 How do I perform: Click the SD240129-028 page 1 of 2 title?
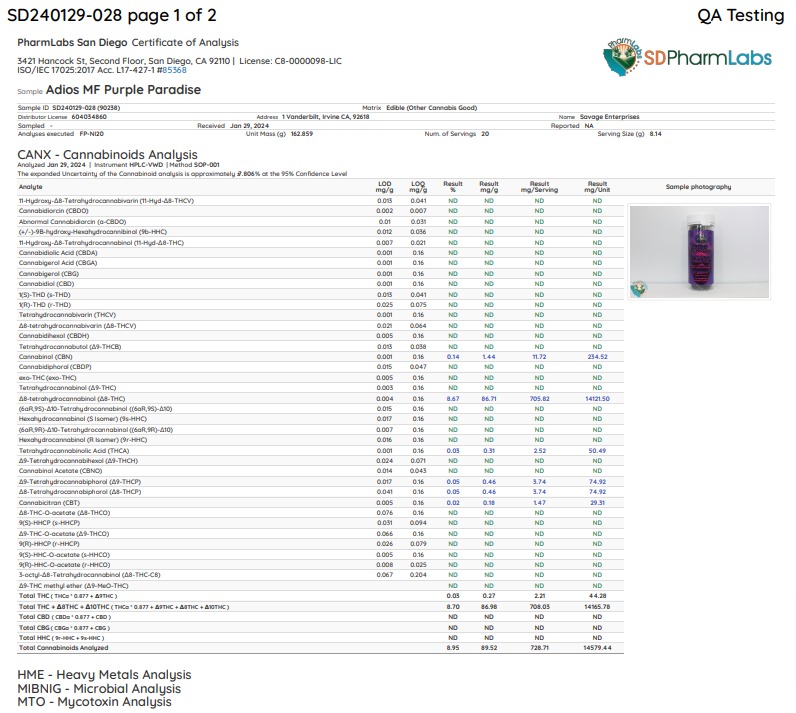tap(112, 15)
